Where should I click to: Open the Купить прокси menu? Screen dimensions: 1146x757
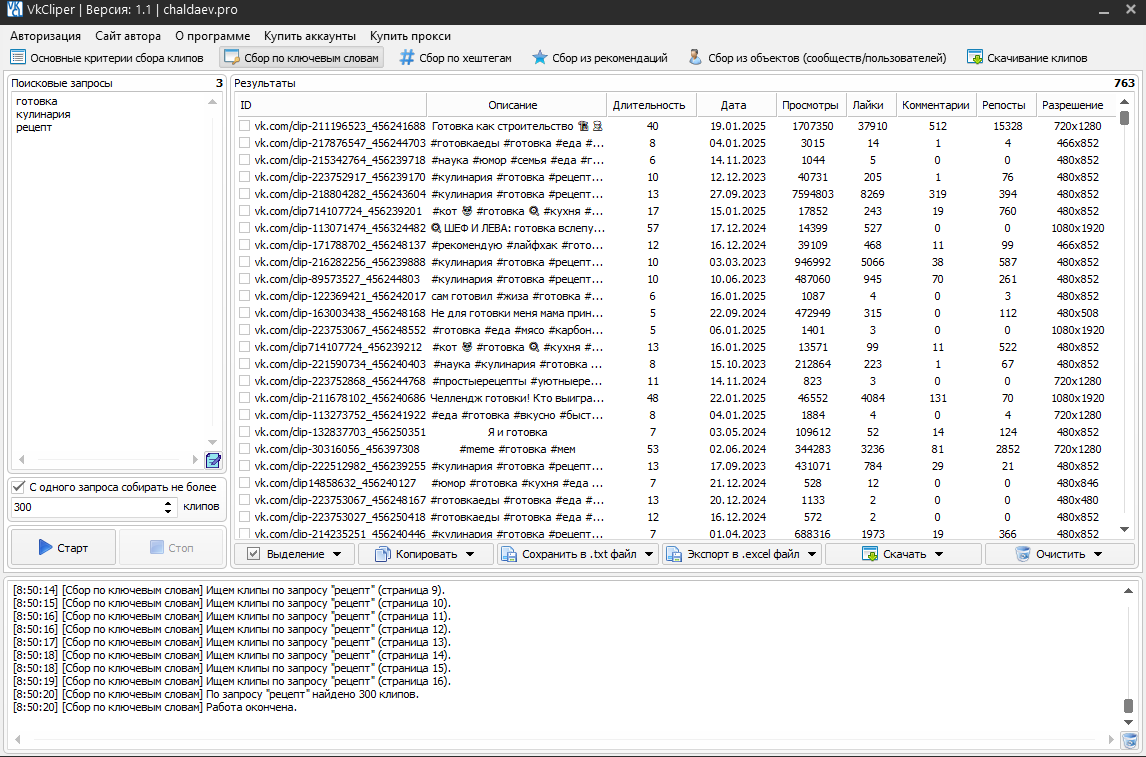coord(410,36)
